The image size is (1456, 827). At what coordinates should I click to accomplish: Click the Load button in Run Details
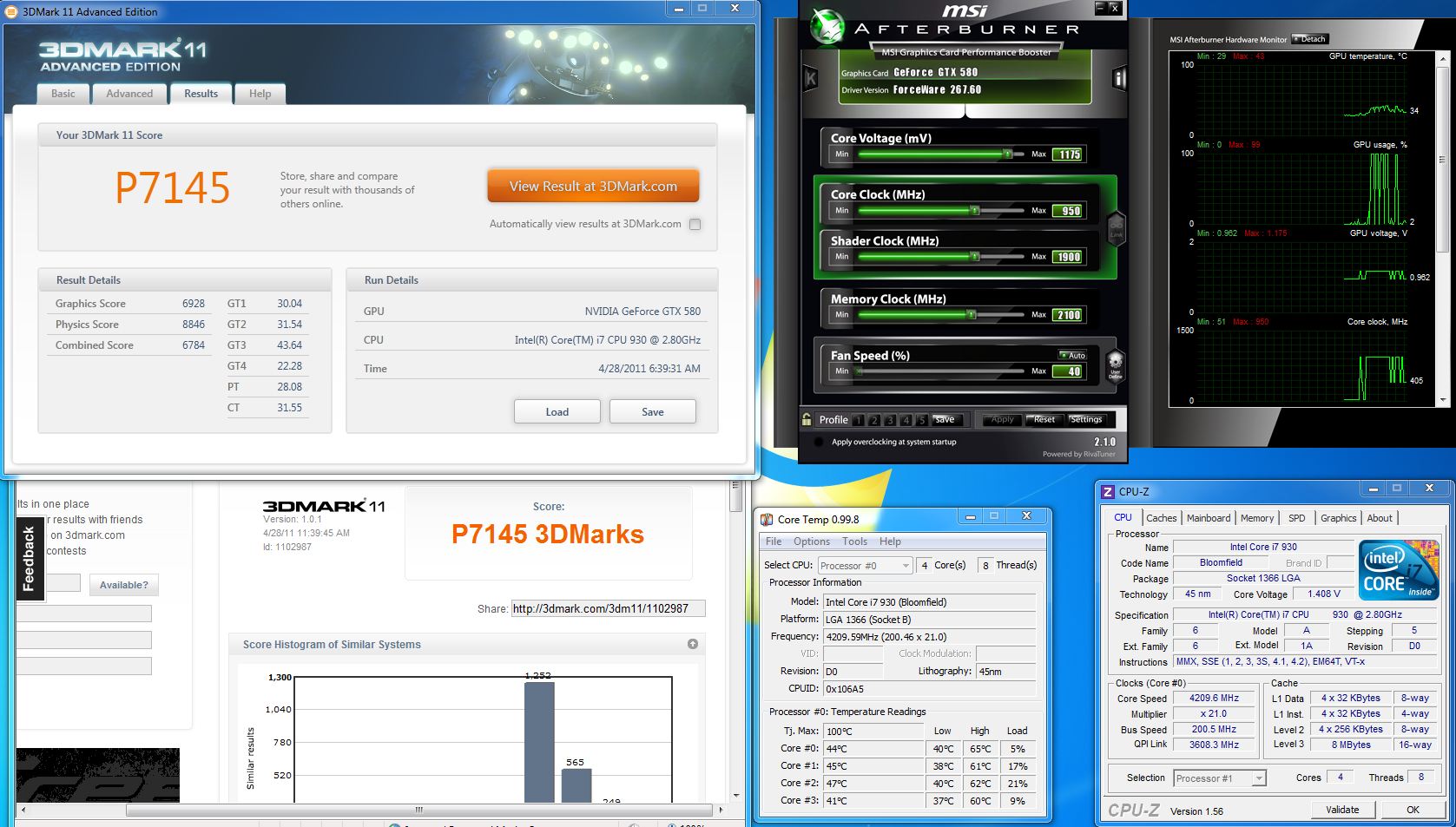[557, 411]
